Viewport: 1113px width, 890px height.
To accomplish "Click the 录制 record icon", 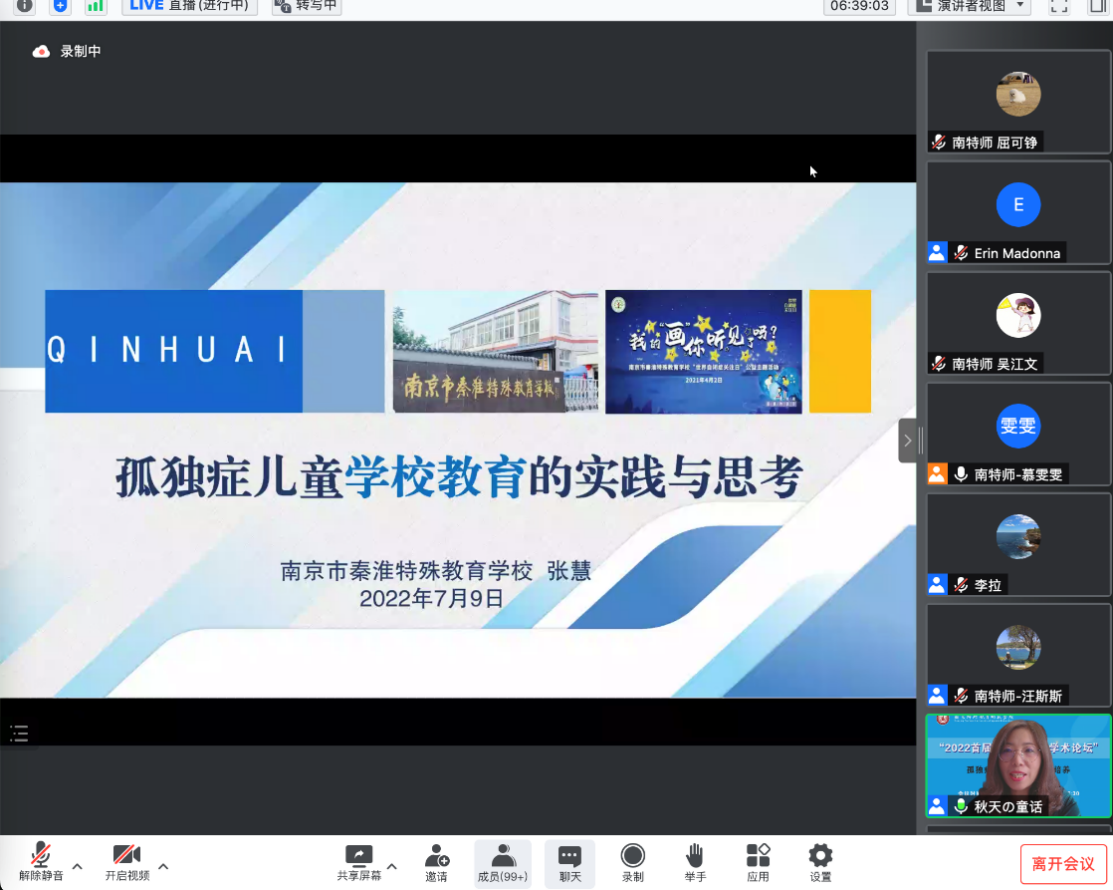I will coord(632,861).
